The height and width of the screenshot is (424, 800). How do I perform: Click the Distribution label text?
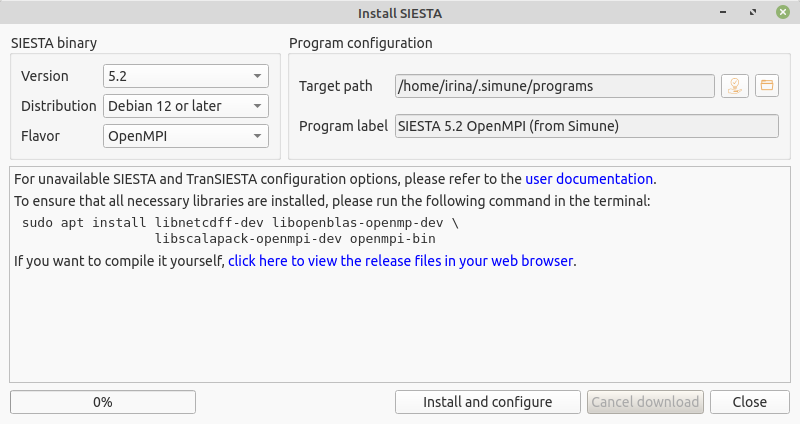(59, 106)
